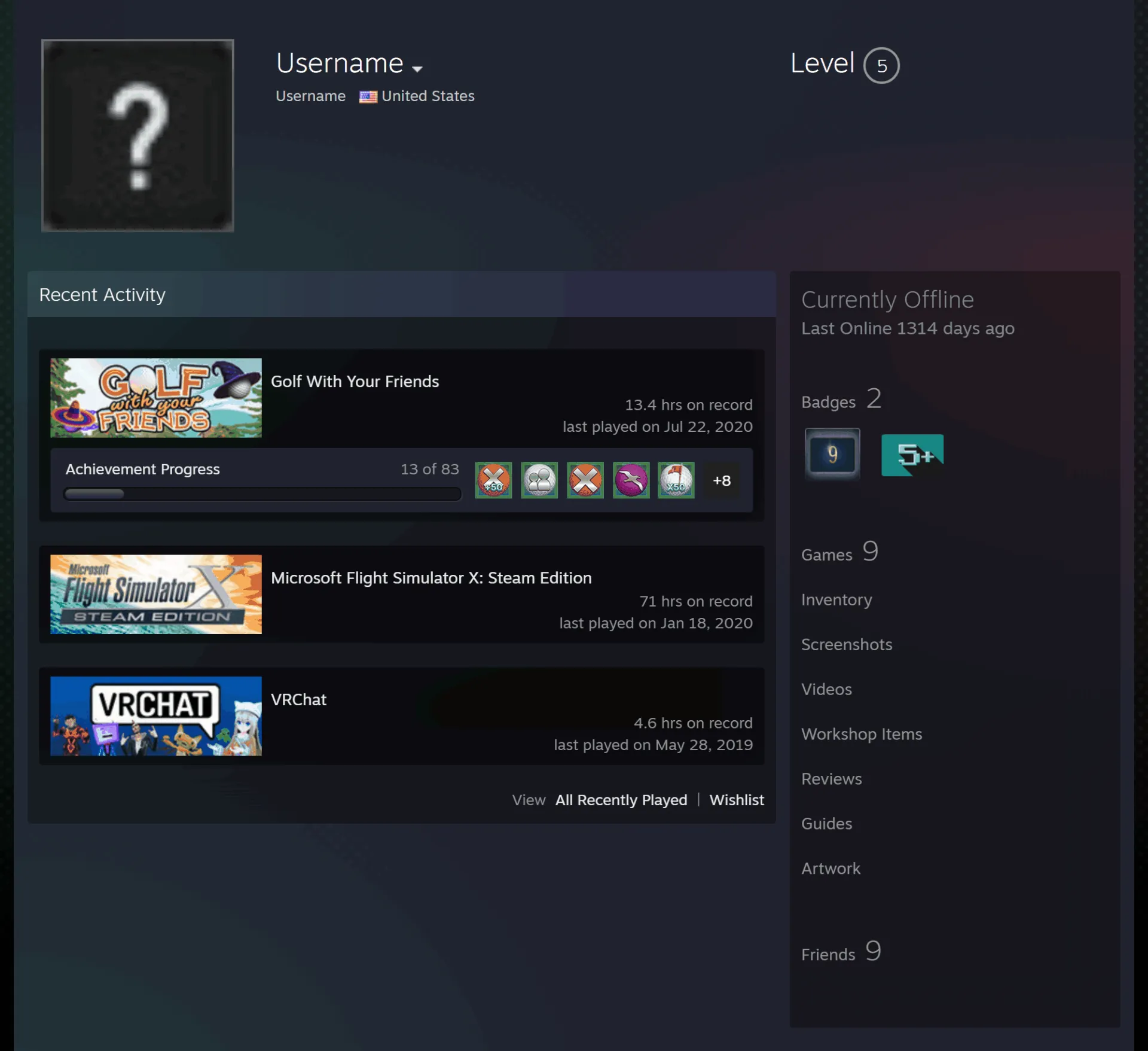Open Workshop Items
The height and width of the screenshot is (1051, 1148).
click(862, 734)
